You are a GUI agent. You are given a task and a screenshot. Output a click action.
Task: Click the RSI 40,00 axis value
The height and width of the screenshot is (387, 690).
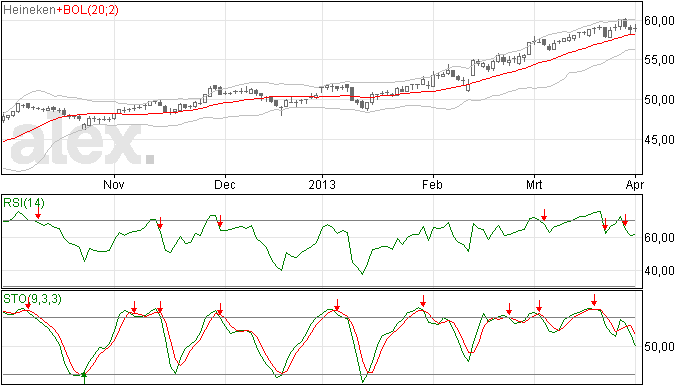[x=660, y=271]
